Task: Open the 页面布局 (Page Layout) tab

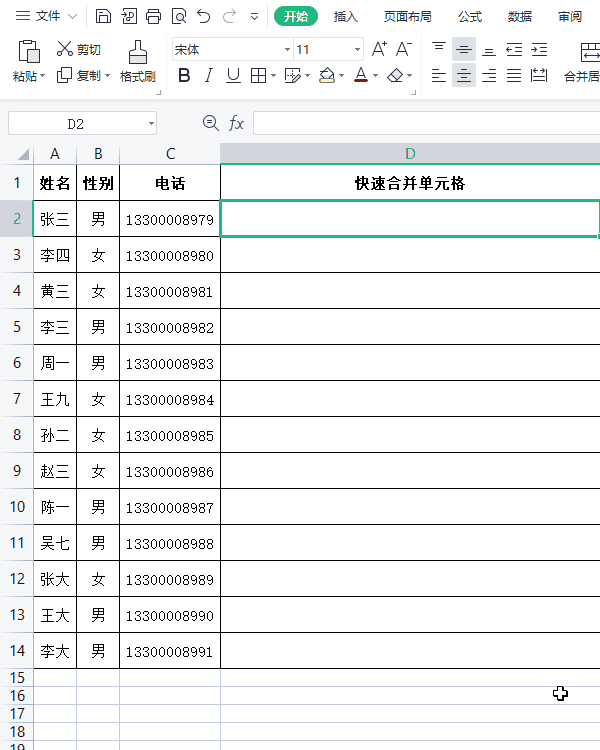Action: coord(408,16)
